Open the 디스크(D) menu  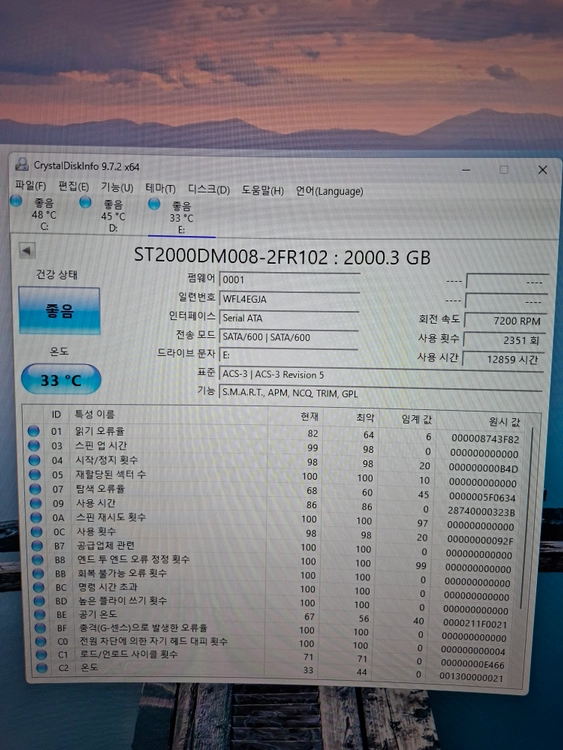pyautogui.click(x=209, y=189)
